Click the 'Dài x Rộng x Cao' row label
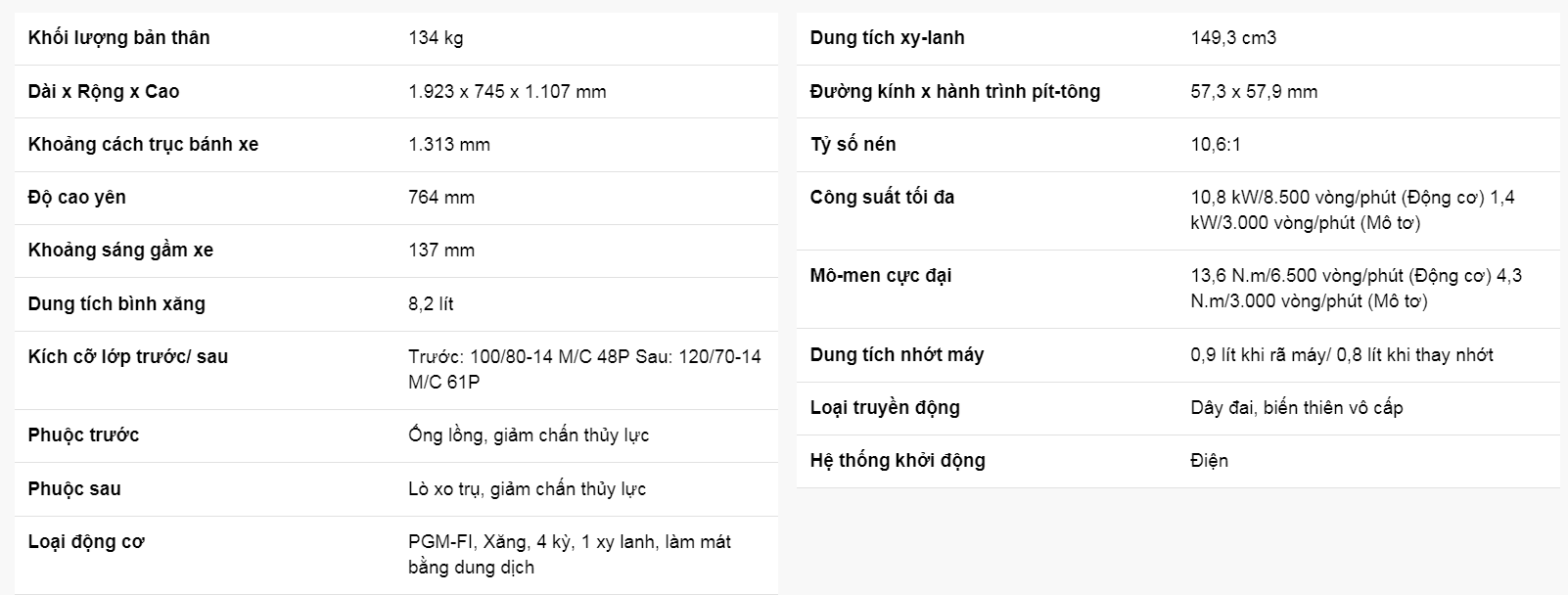Image resolution: width=1568 pixels, height=595 pixels. click(x=104, y=91)
